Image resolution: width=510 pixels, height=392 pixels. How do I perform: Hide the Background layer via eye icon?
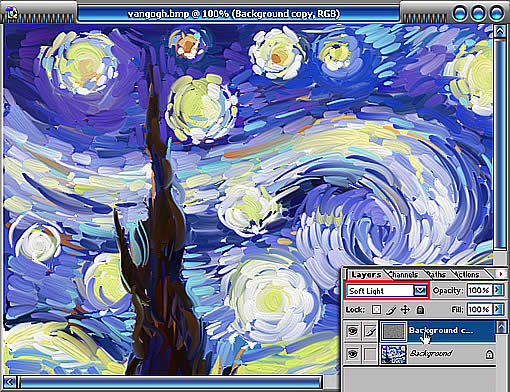[x=353, y=354]
